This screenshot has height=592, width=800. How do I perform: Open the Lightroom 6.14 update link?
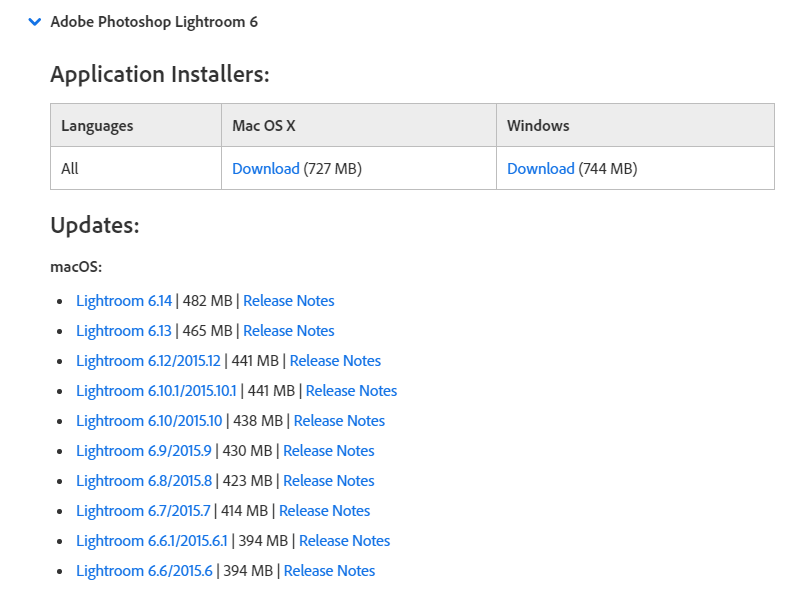pyautogui.click(x=124, y=301)
